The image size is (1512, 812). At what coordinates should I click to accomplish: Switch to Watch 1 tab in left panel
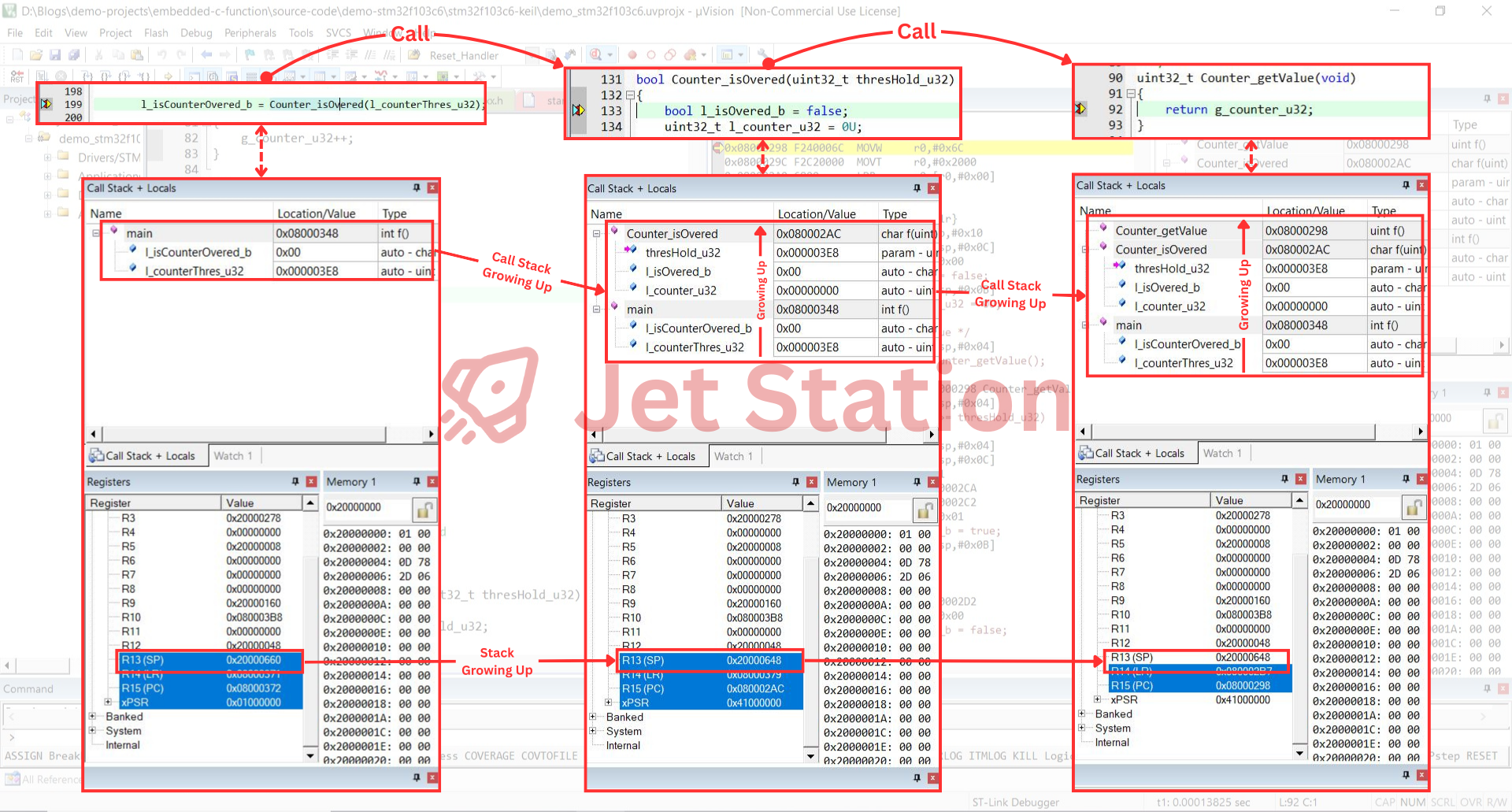(x=233, y=456)
